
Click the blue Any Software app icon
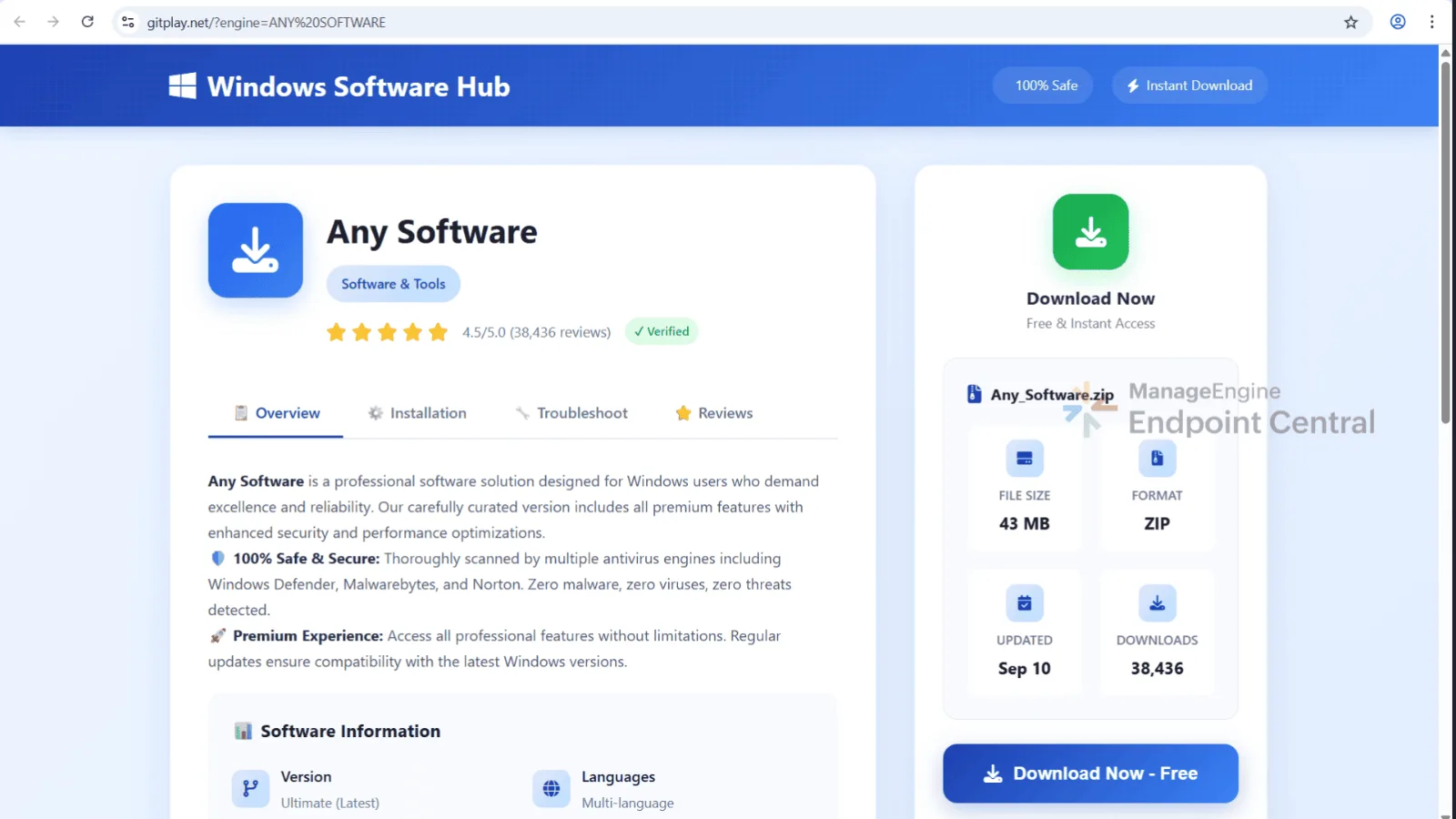click(x=255, y=250)
